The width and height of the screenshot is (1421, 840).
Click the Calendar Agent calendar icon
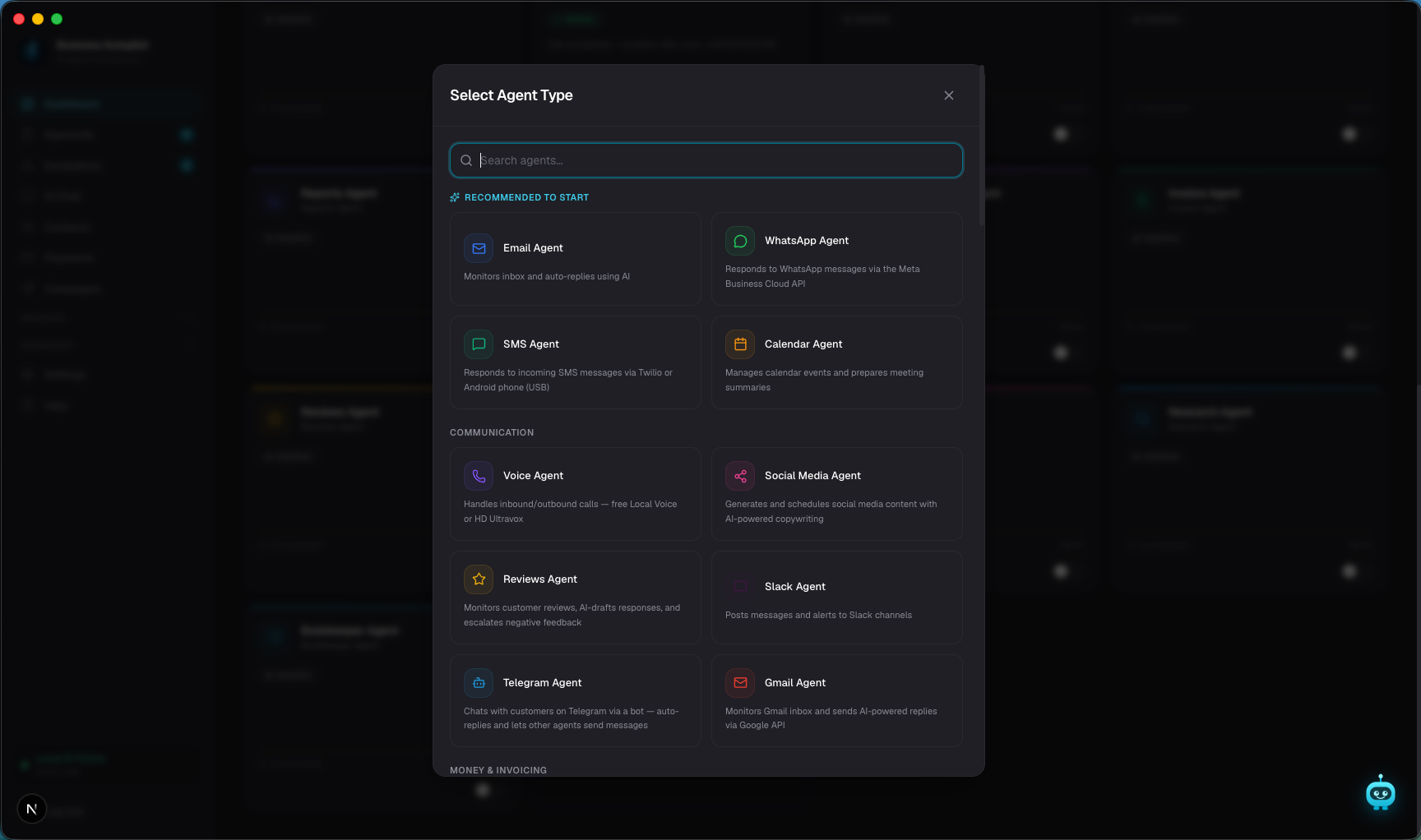coord(740,344)
